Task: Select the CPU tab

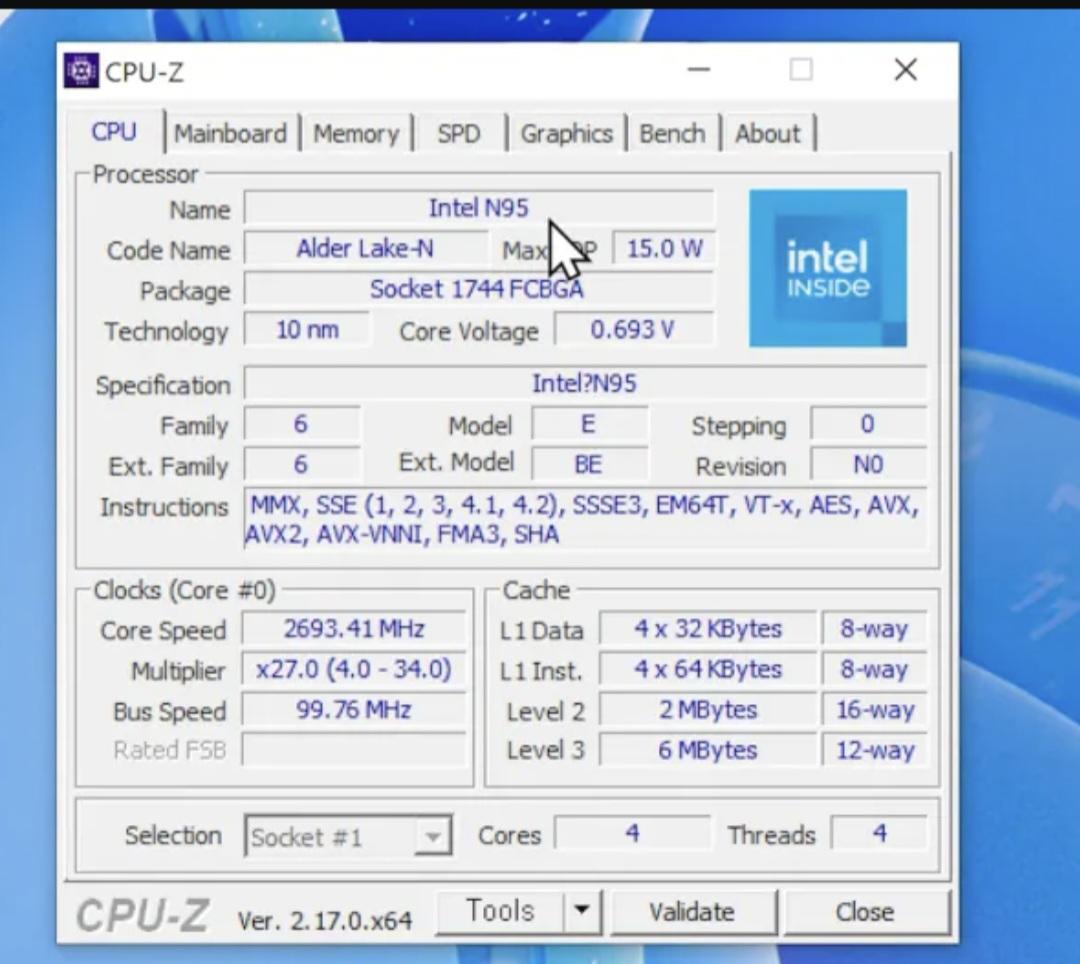Action: (x=114, y=131)
